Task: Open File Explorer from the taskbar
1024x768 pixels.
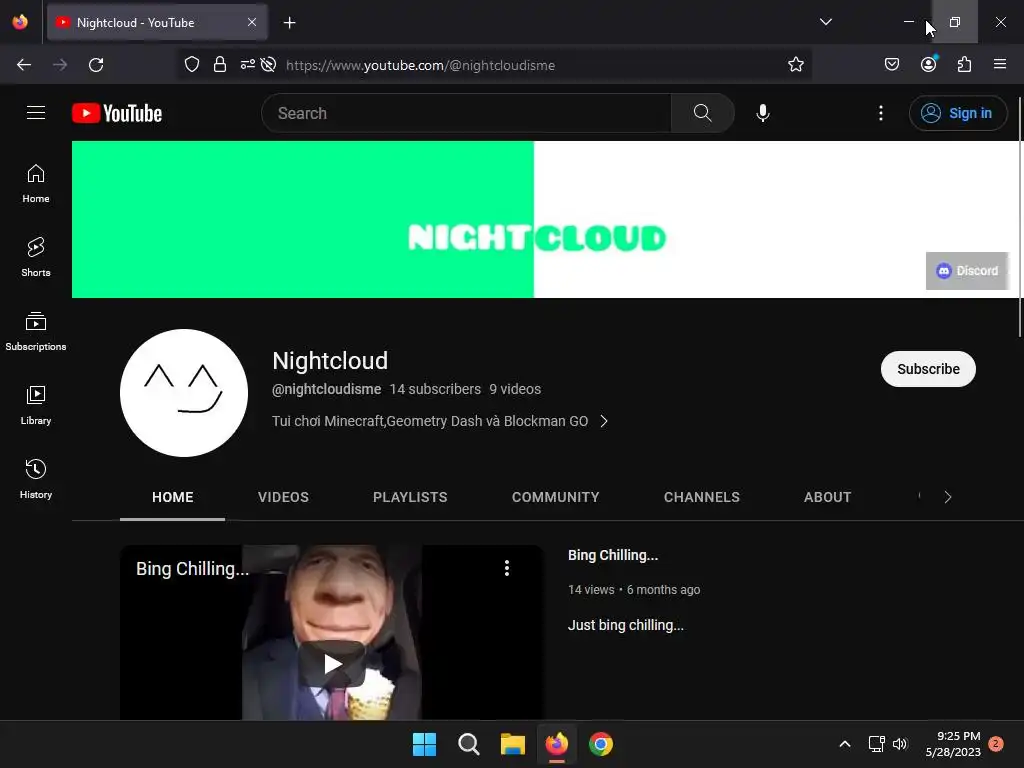Action: point(513,744)
